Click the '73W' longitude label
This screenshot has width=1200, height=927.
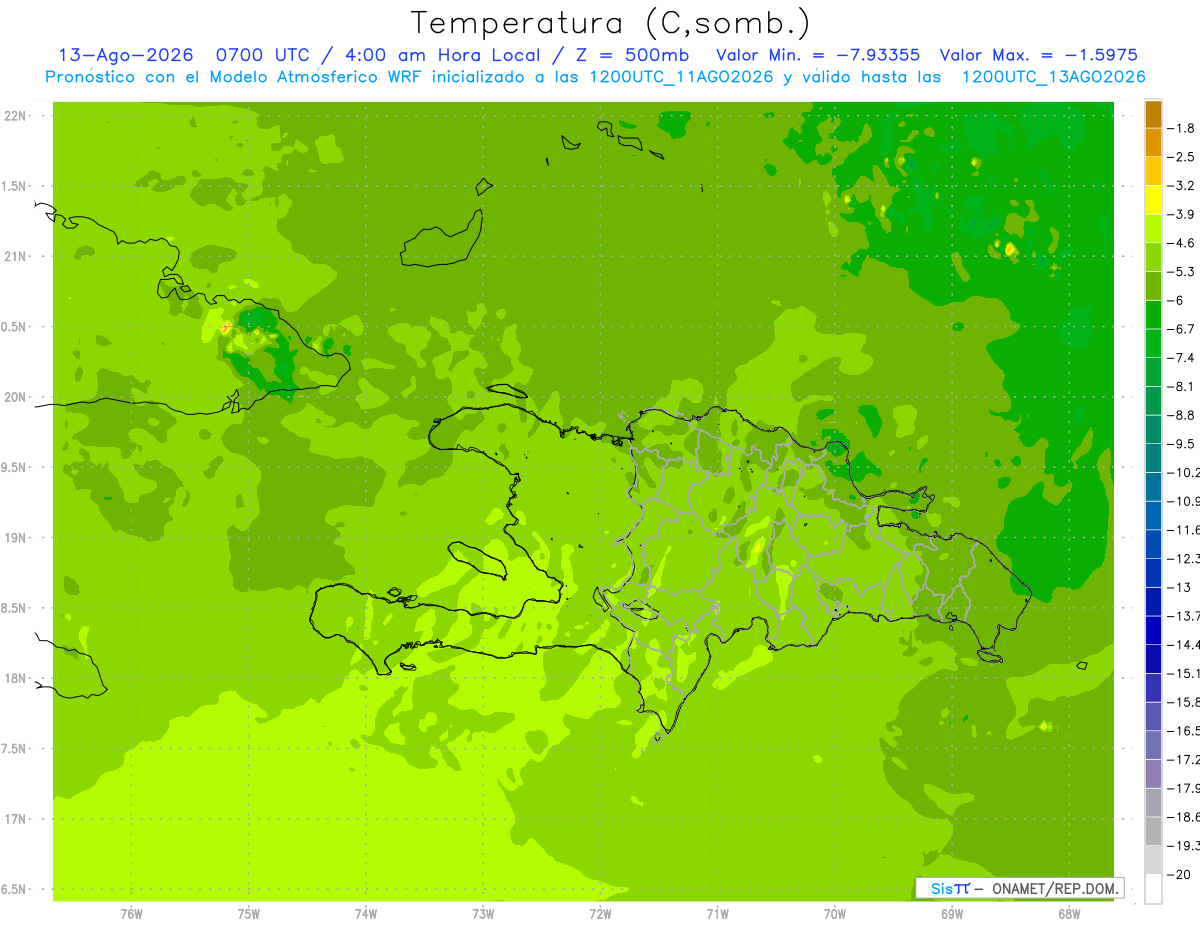(483, 913)
